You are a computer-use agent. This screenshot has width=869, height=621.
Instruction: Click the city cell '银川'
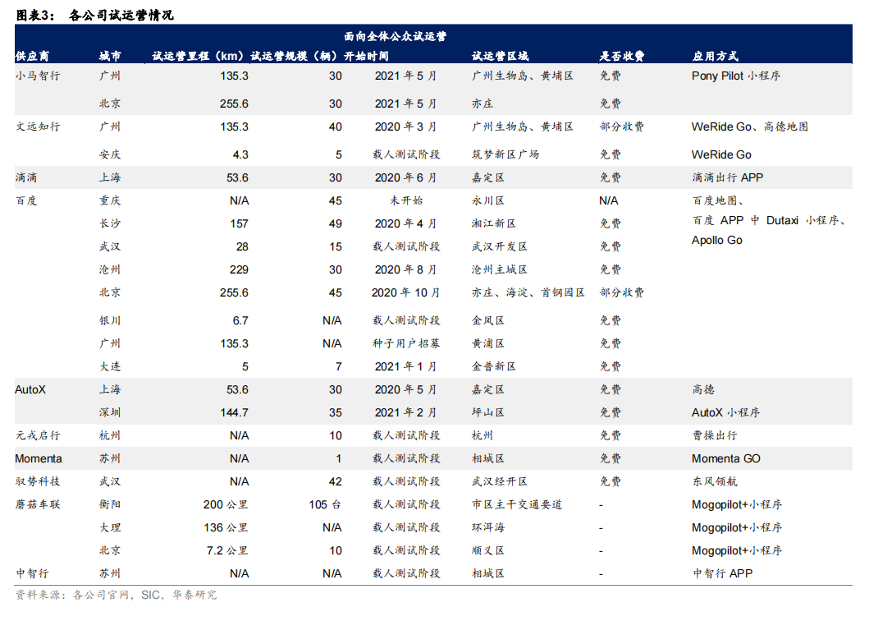point(110,321)
